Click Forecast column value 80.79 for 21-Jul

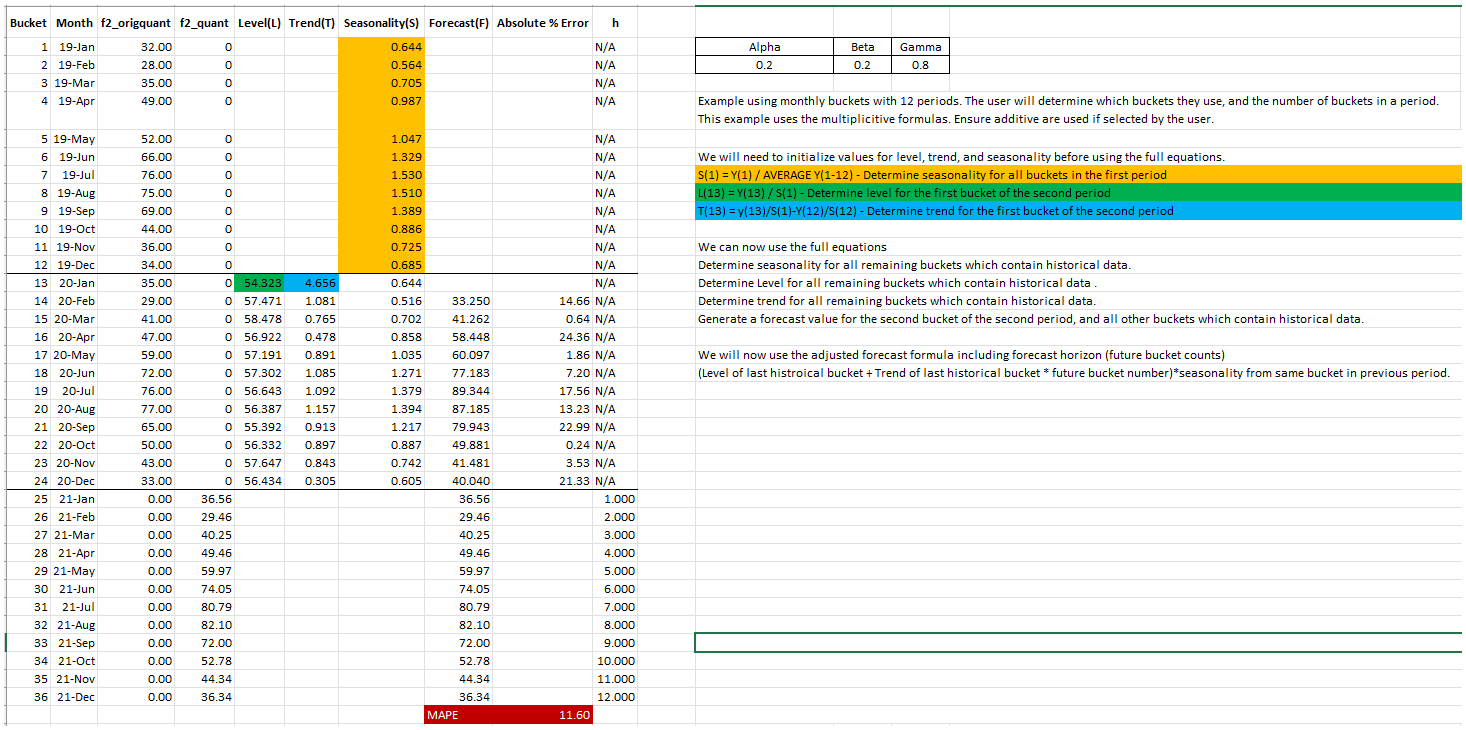[x=459, y=607]
